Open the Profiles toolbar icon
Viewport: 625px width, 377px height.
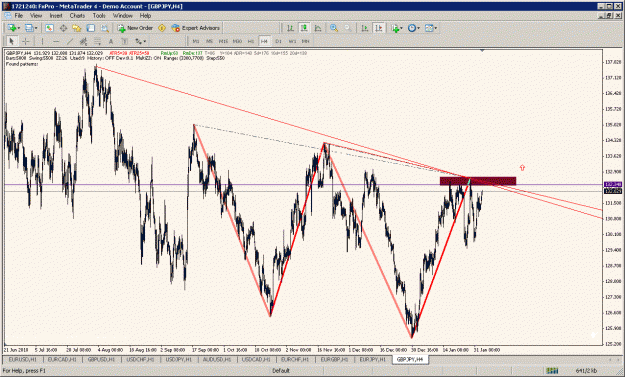pos(29,28)
